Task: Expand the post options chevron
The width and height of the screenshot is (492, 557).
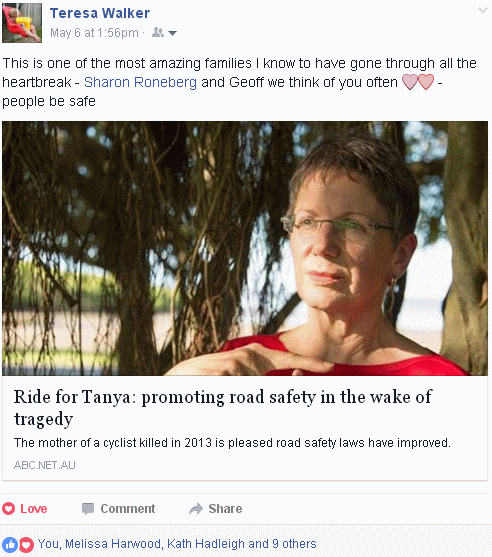Action: pyautogui.click(x=483, y=10)
